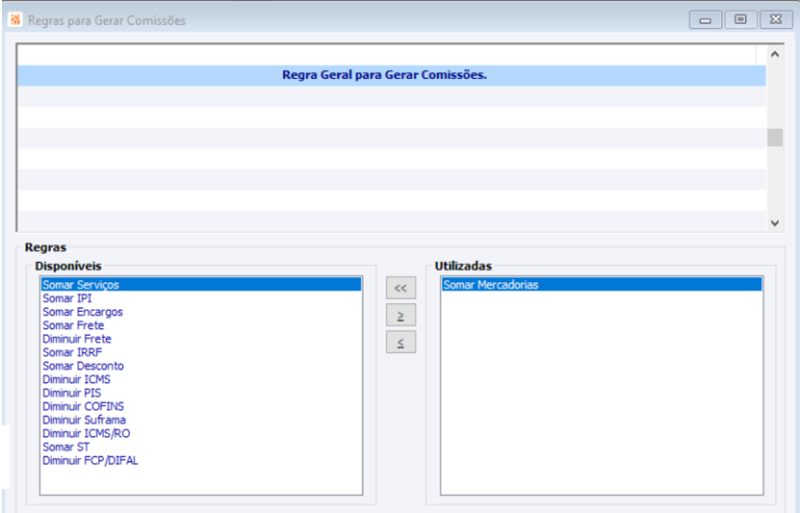
Task: Click the vertical scrollbar thumb in the grid
Action: (774, 138)
